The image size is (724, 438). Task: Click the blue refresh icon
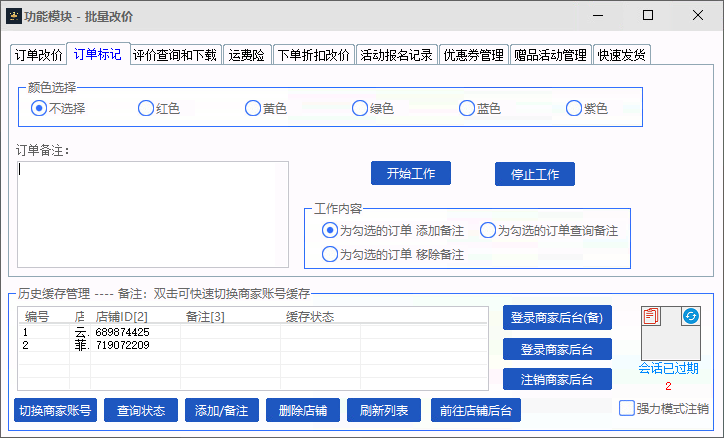pyautogui.click(x=690, y=316)
